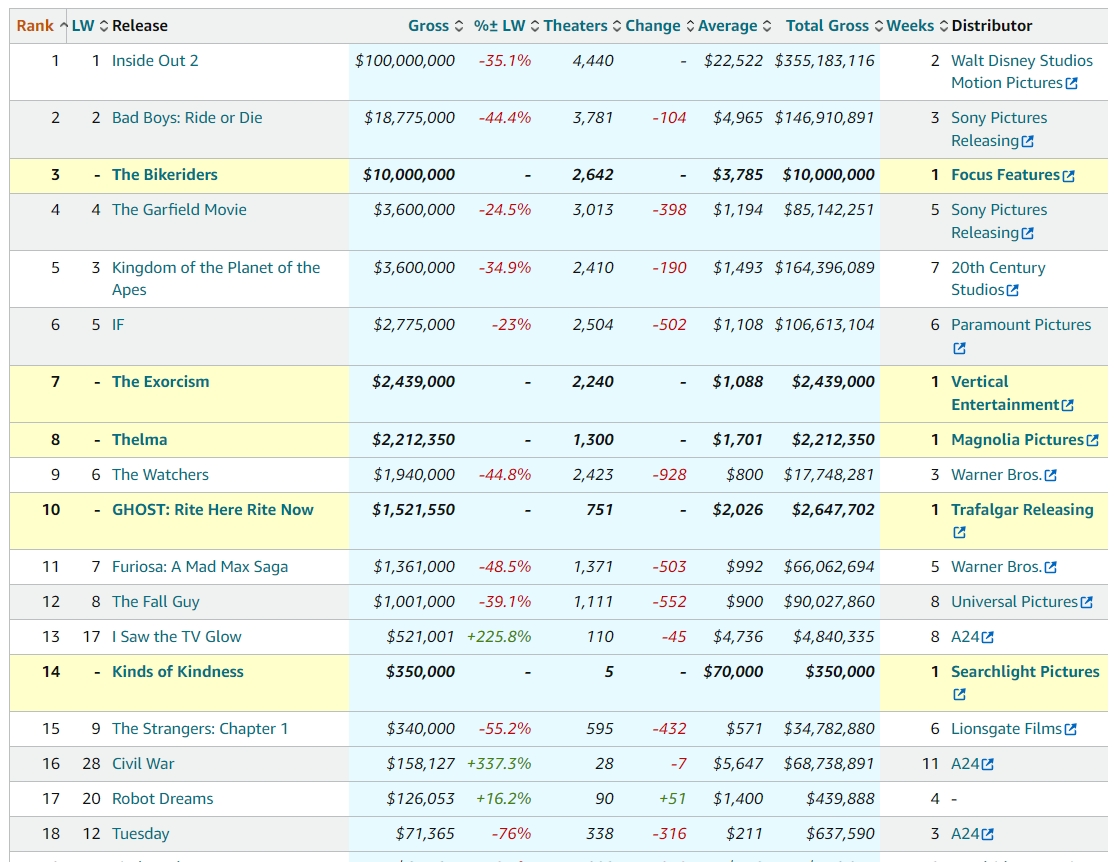The width and height of the screenshot is (1114, 862).
Task: Open Bad Boys: Ride or Die link
Action: (x=187, y=117)
